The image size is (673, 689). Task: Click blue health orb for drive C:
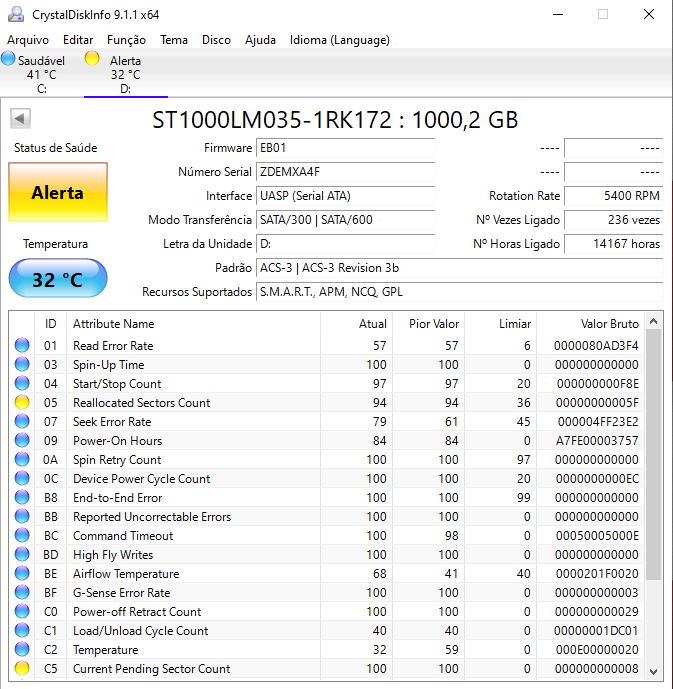click(x=8, y=59)
